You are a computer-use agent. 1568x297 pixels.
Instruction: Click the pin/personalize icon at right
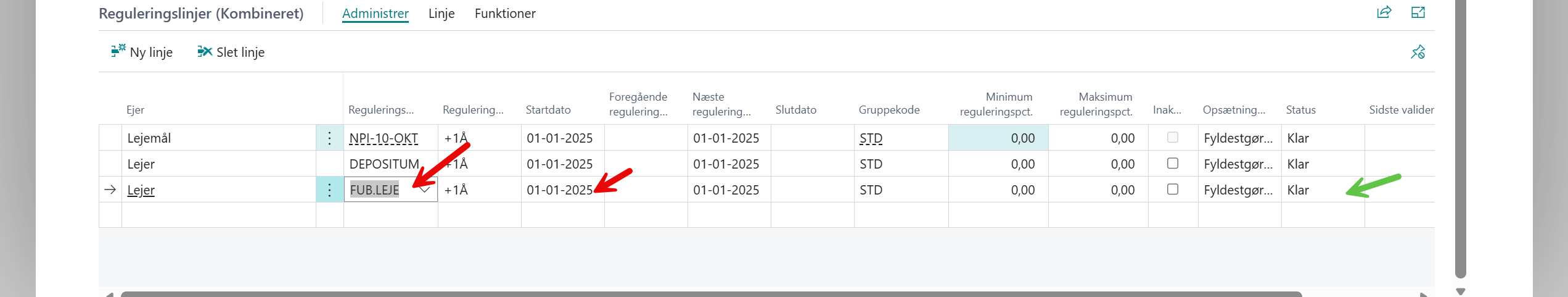pos(1418,52)
